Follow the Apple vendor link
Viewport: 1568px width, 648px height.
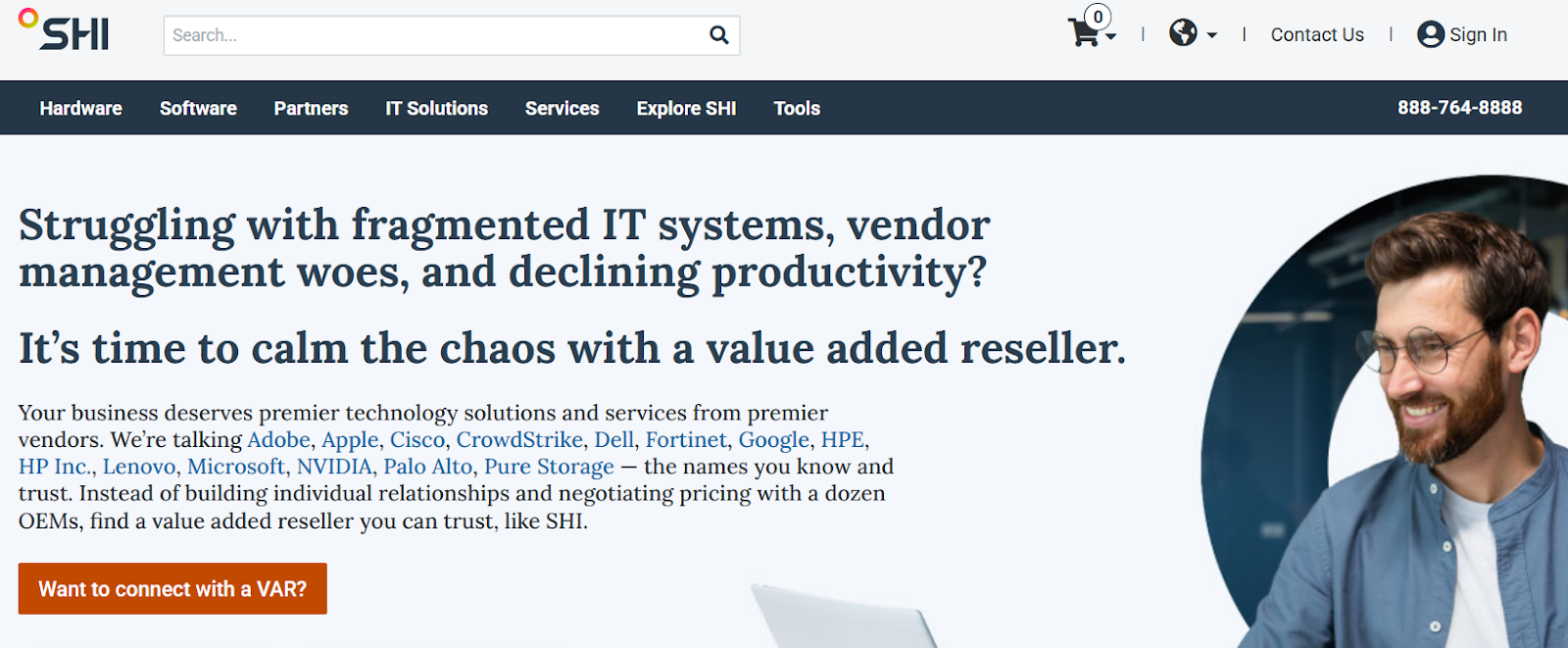[350, 440]
